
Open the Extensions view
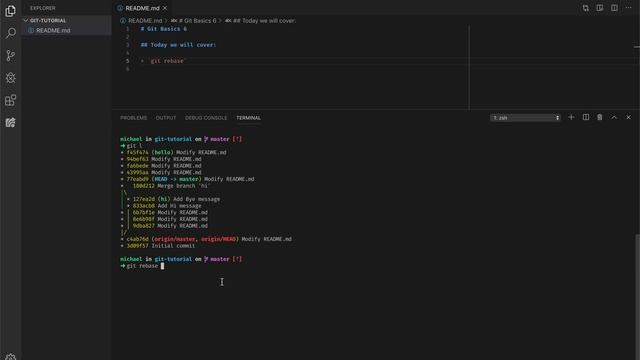pos(11,100)
